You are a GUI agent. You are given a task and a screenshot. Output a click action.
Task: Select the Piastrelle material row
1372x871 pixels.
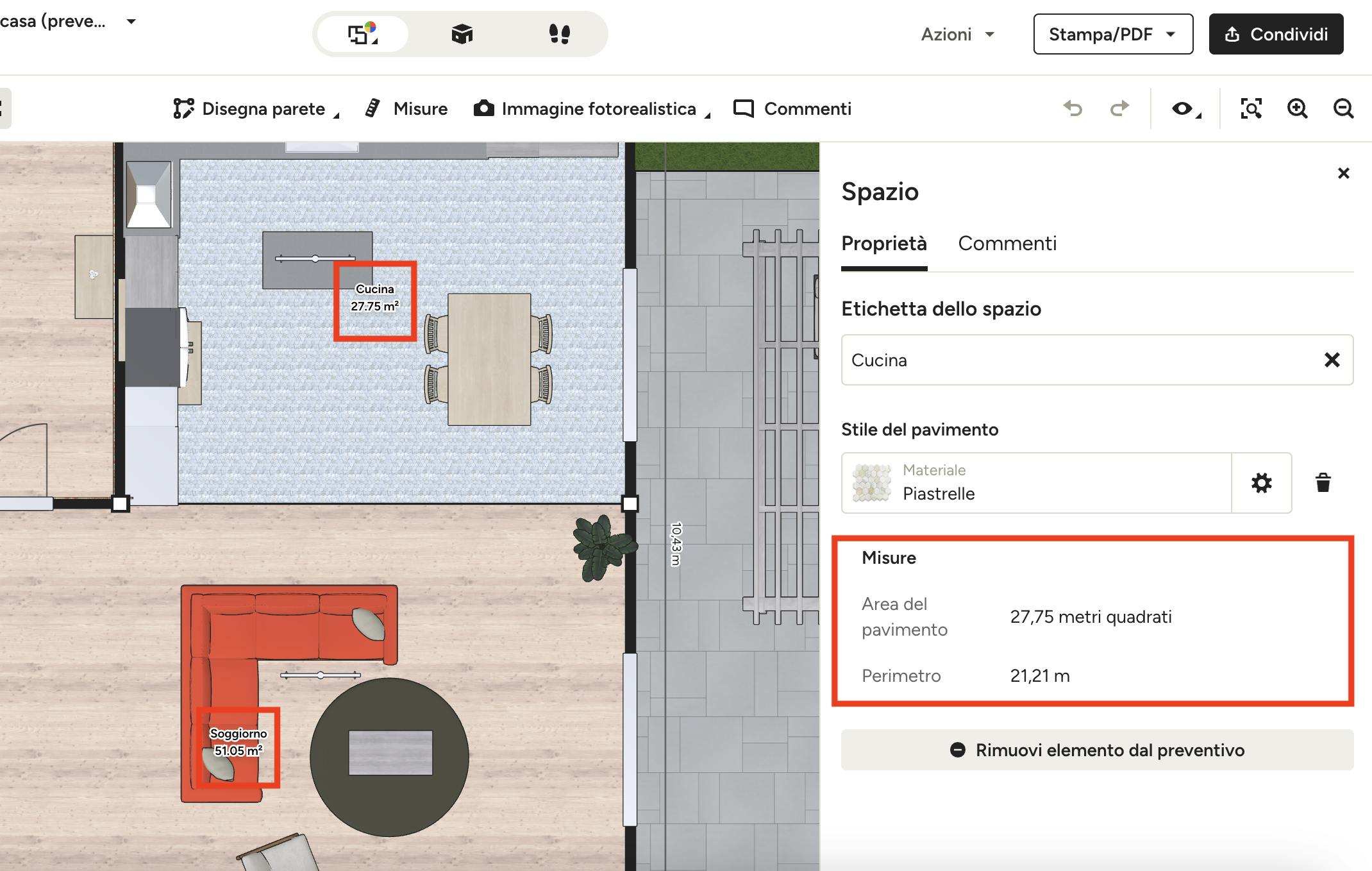pyautogui.click(x=1036, y=483)
